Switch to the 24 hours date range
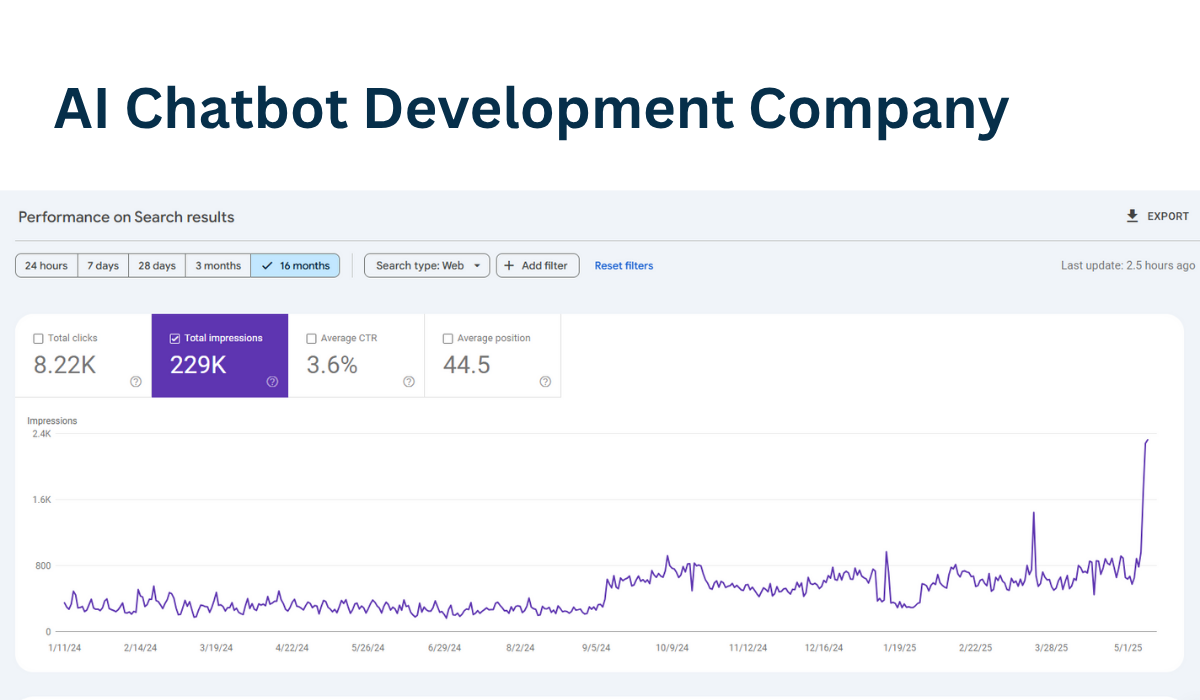Screen dimensions: 1200x700 coord(46,265)
